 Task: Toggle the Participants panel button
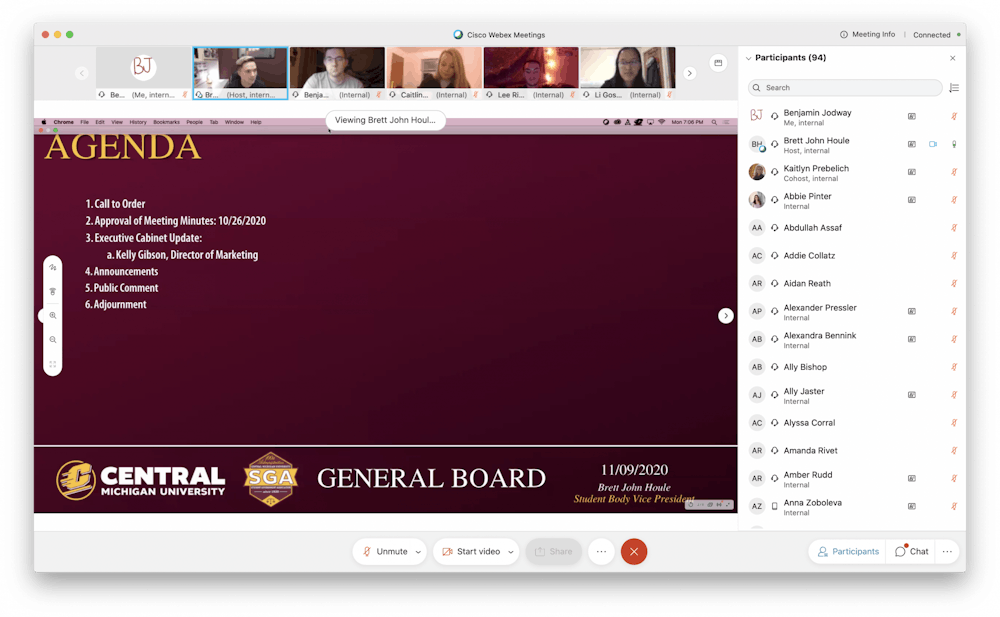[848, 551]
